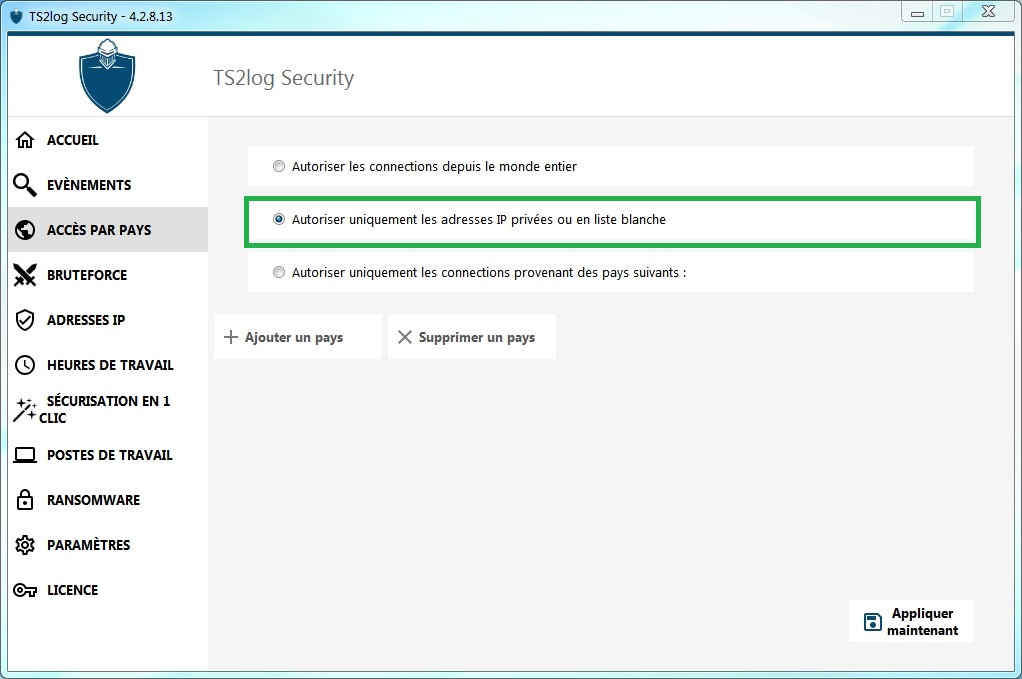
Task: Open the BRUTEFORCE section
Action: 108,274
